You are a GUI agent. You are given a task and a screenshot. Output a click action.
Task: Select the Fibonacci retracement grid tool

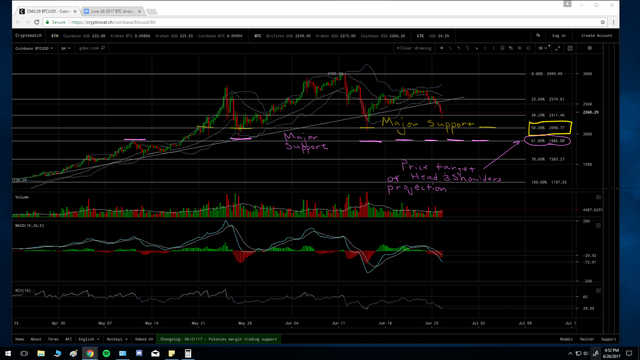[x=502, y=48]
